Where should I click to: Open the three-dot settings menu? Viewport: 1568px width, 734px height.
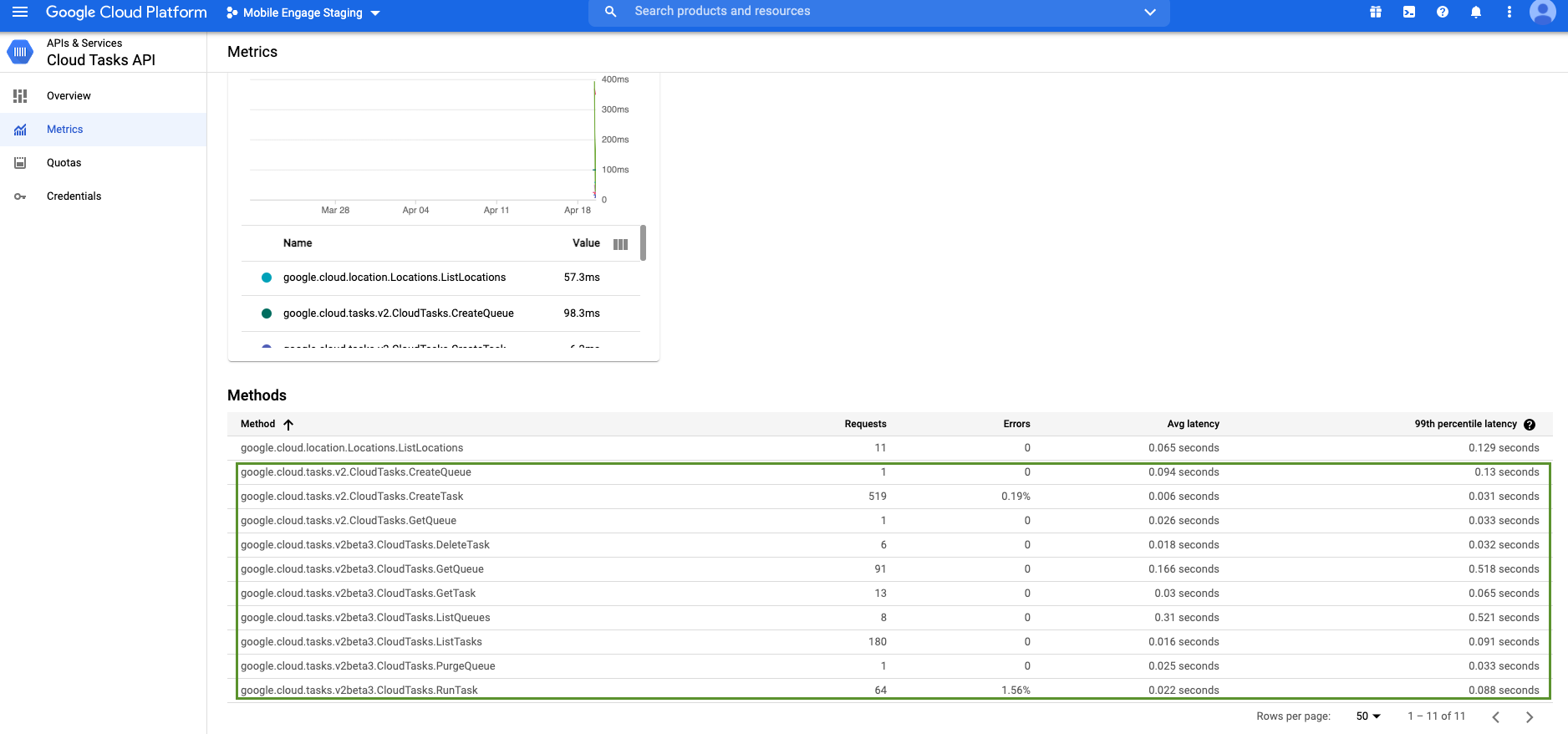[x=1509, y=12]
